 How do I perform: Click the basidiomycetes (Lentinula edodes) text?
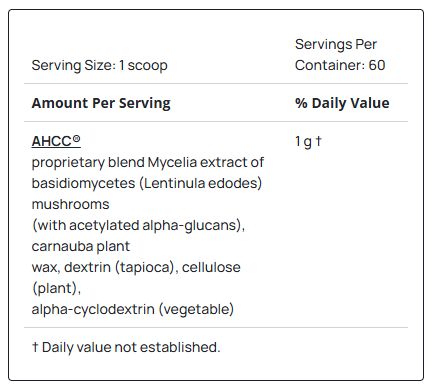(147, 183)
